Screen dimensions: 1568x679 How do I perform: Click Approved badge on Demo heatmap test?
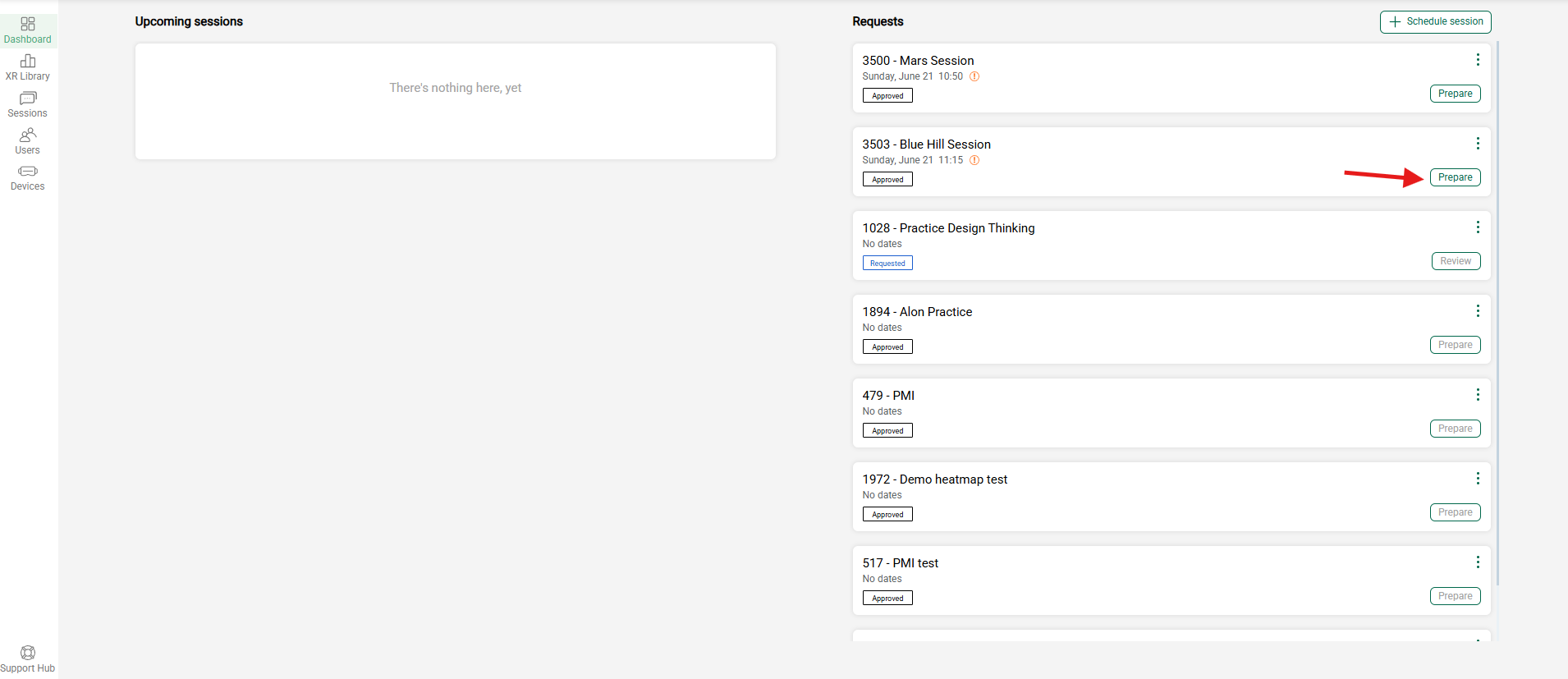point(887,515)
